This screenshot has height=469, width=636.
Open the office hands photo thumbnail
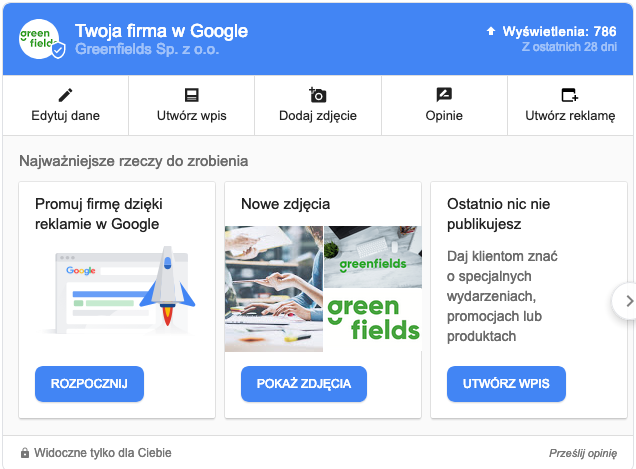point(274,289)
